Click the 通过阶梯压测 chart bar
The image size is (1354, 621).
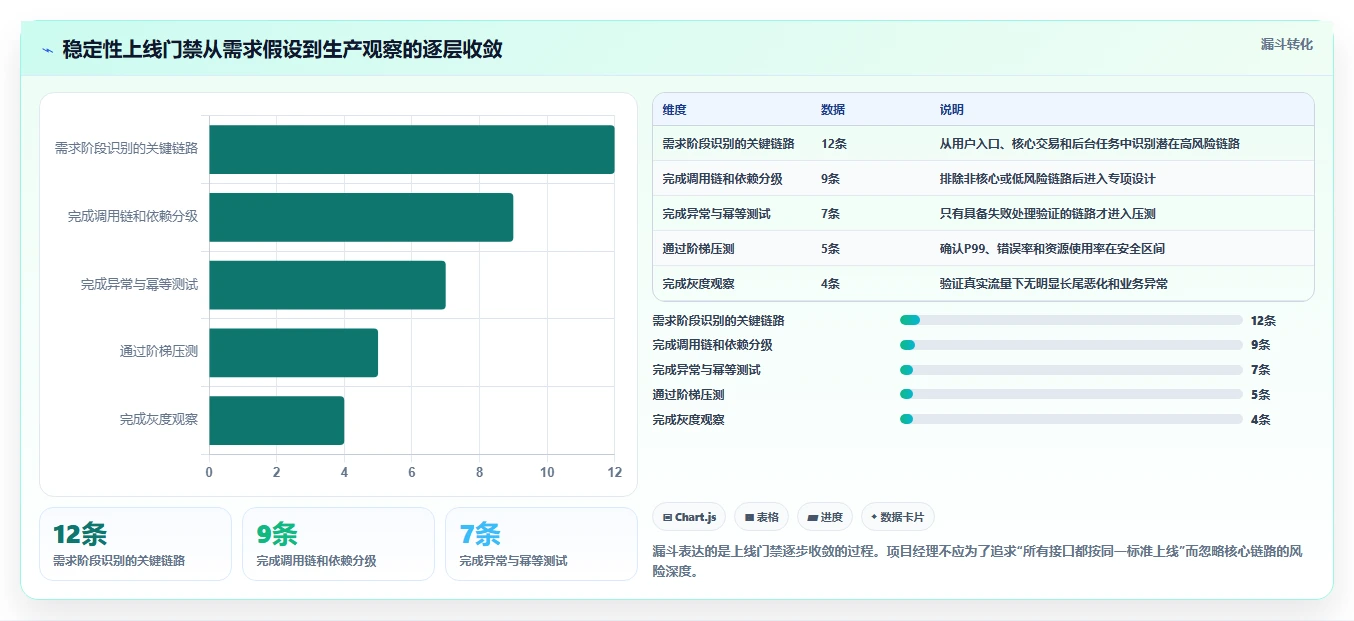coord(293,353)
